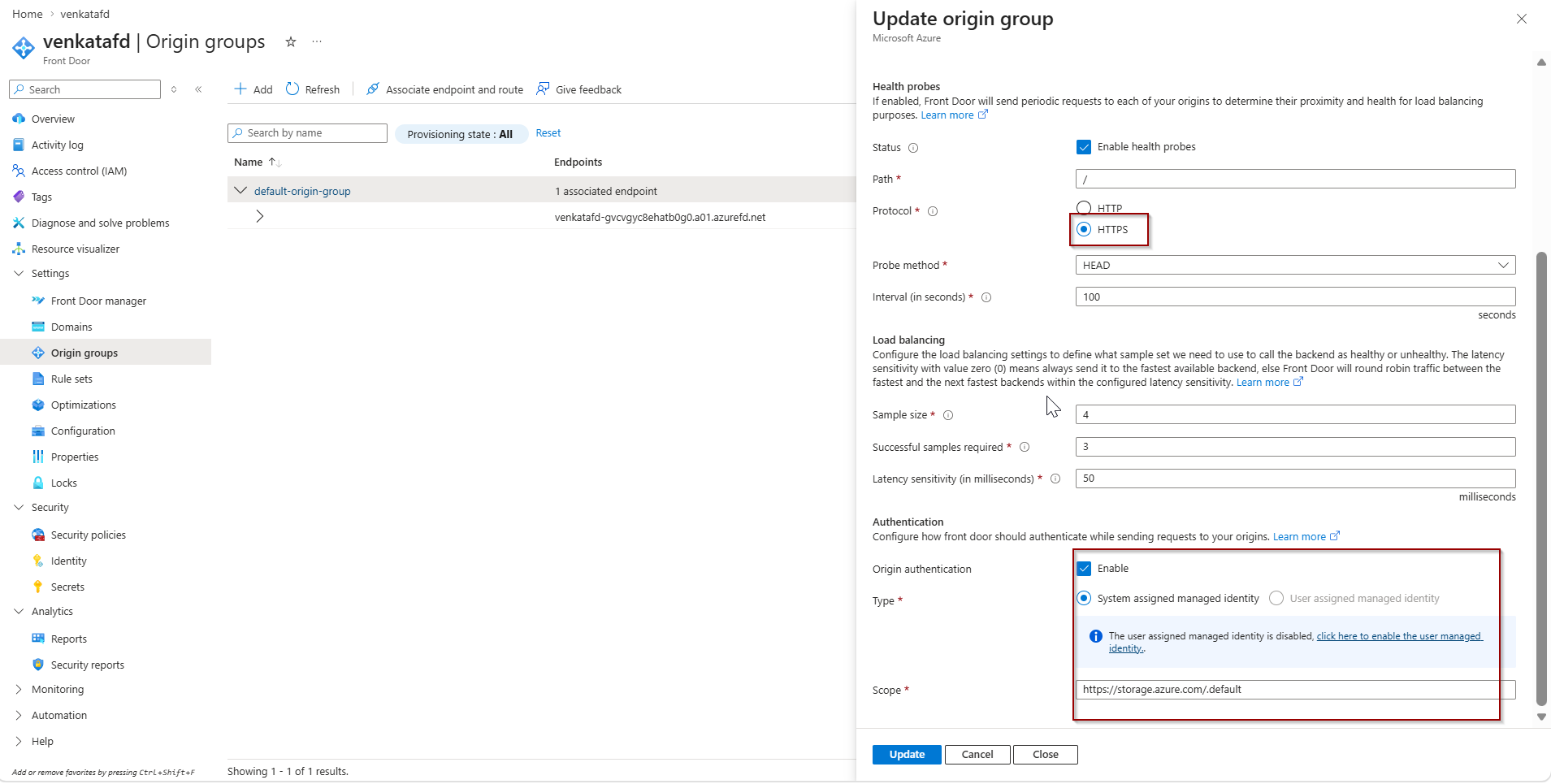Collapse the default-origin-group row

[240, 190]
